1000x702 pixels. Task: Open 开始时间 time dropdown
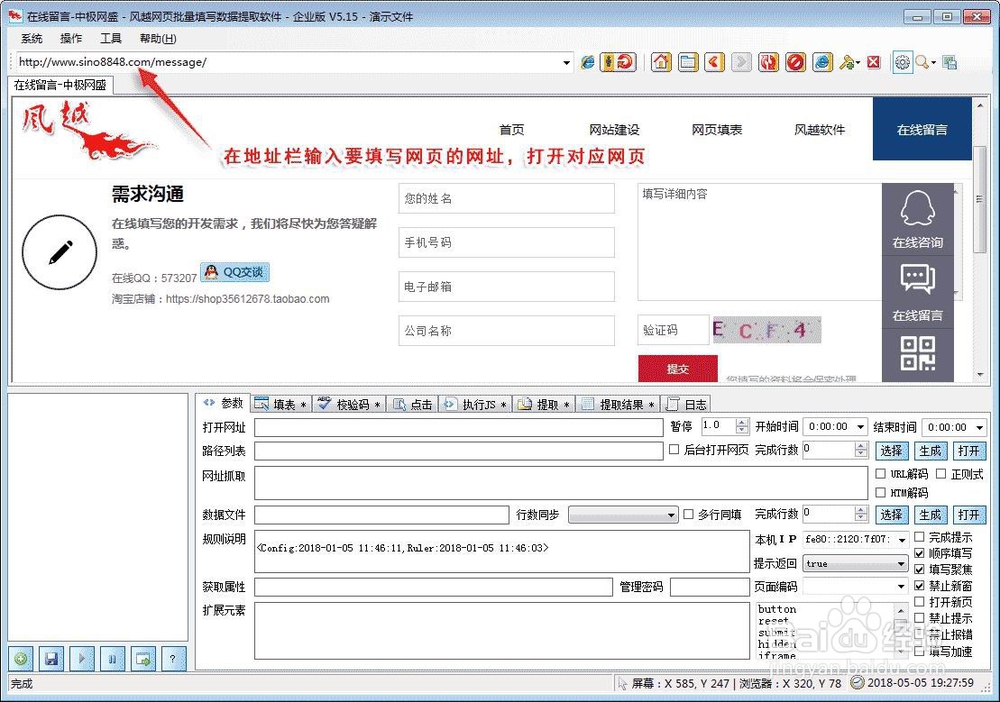(861, 427)
